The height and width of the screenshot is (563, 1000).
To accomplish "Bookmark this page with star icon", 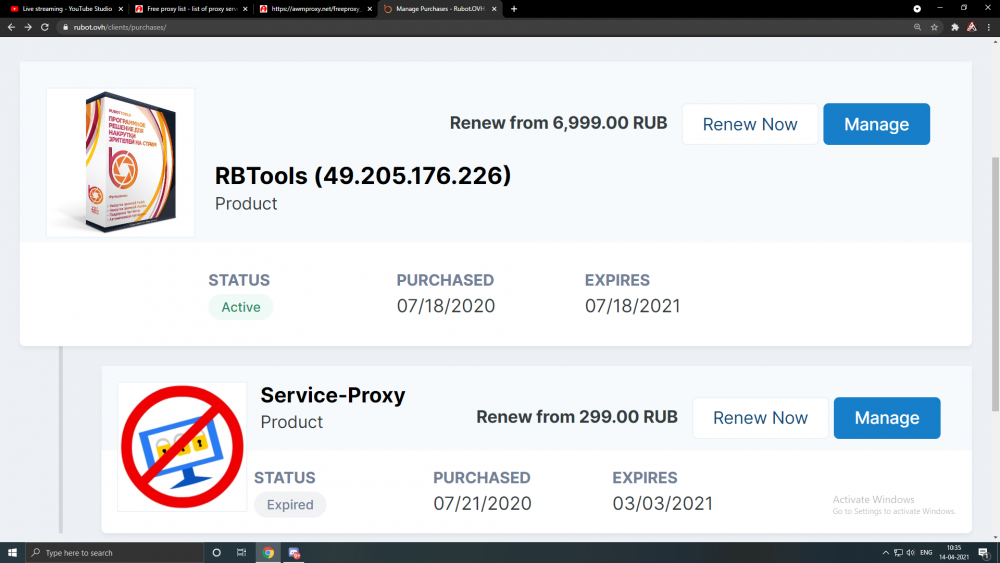I will click(934, 27).
